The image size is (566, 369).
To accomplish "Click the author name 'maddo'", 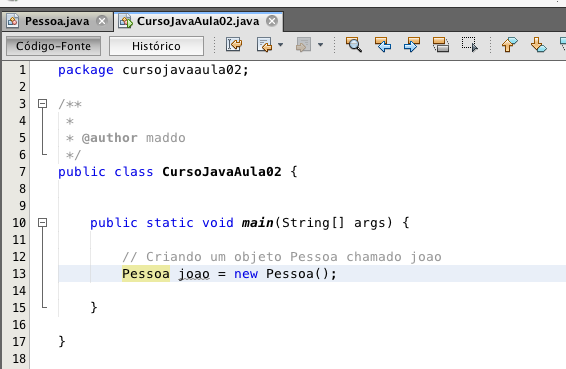I will tap(166, 138).
